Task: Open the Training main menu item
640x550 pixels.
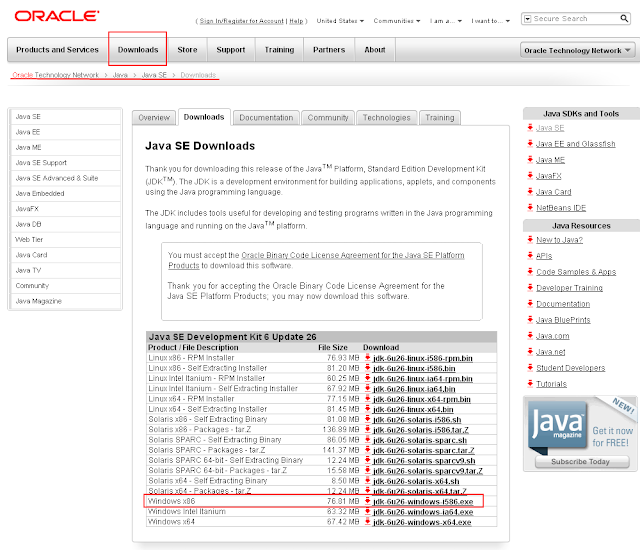Action: tap(279, 50)
